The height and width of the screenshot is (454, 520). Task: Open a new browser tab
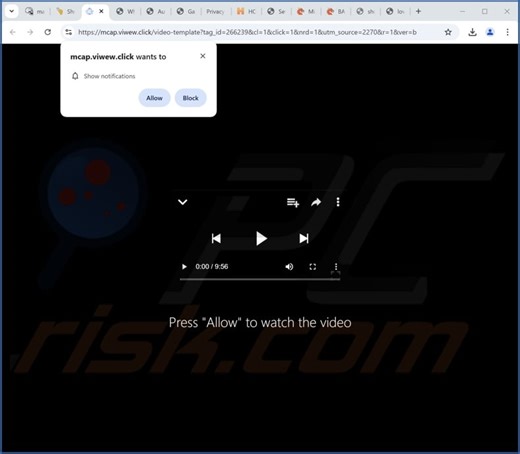418,11
